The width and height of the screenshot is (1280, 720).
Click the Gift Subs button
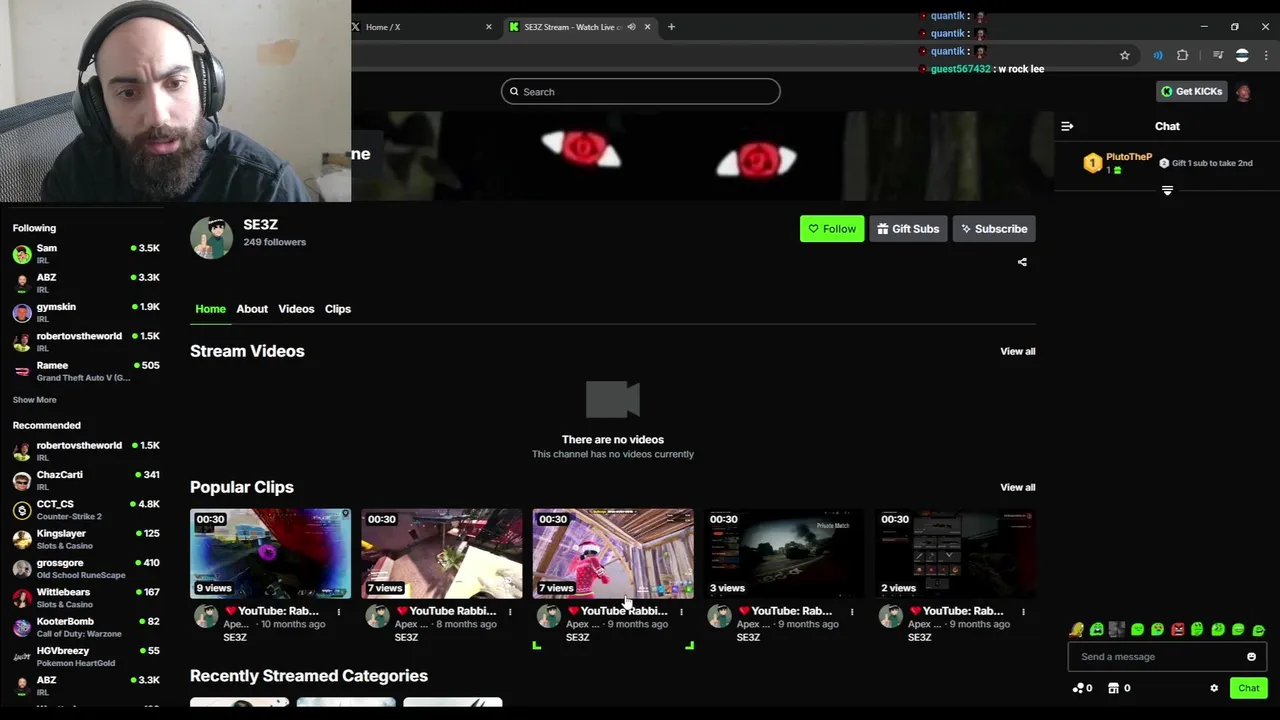pos(908,229)
